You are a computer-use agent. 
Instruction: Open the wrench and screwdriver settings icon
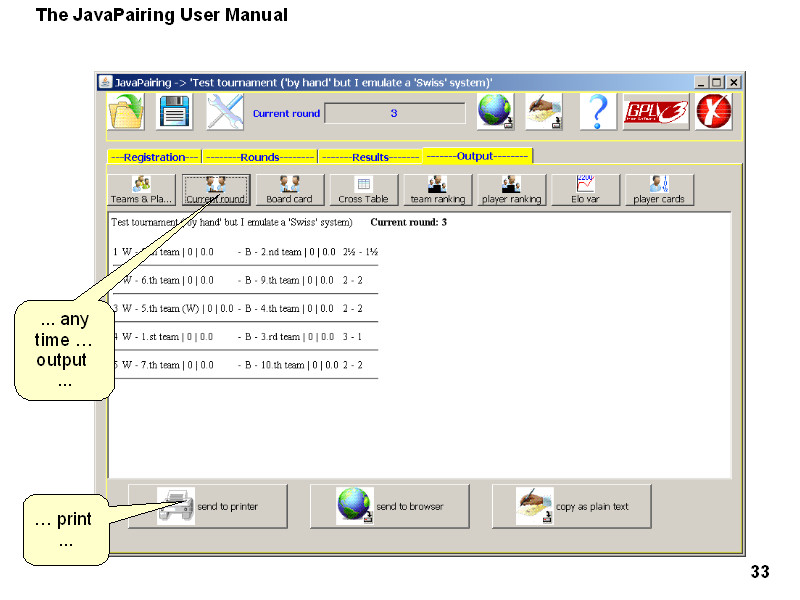[225, 112]
